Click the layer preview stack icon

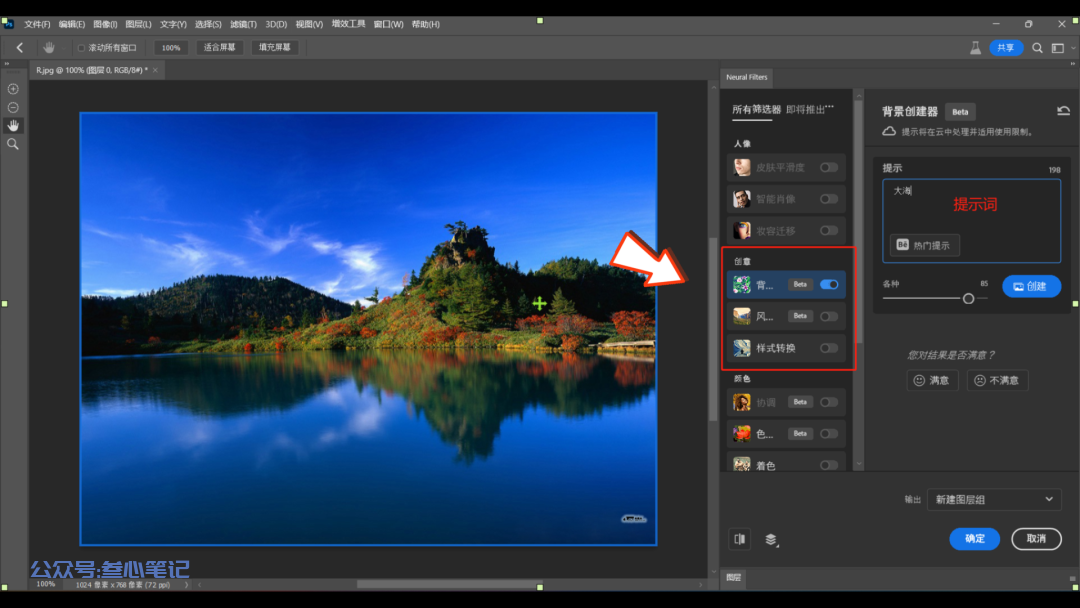tap(771, 539)
